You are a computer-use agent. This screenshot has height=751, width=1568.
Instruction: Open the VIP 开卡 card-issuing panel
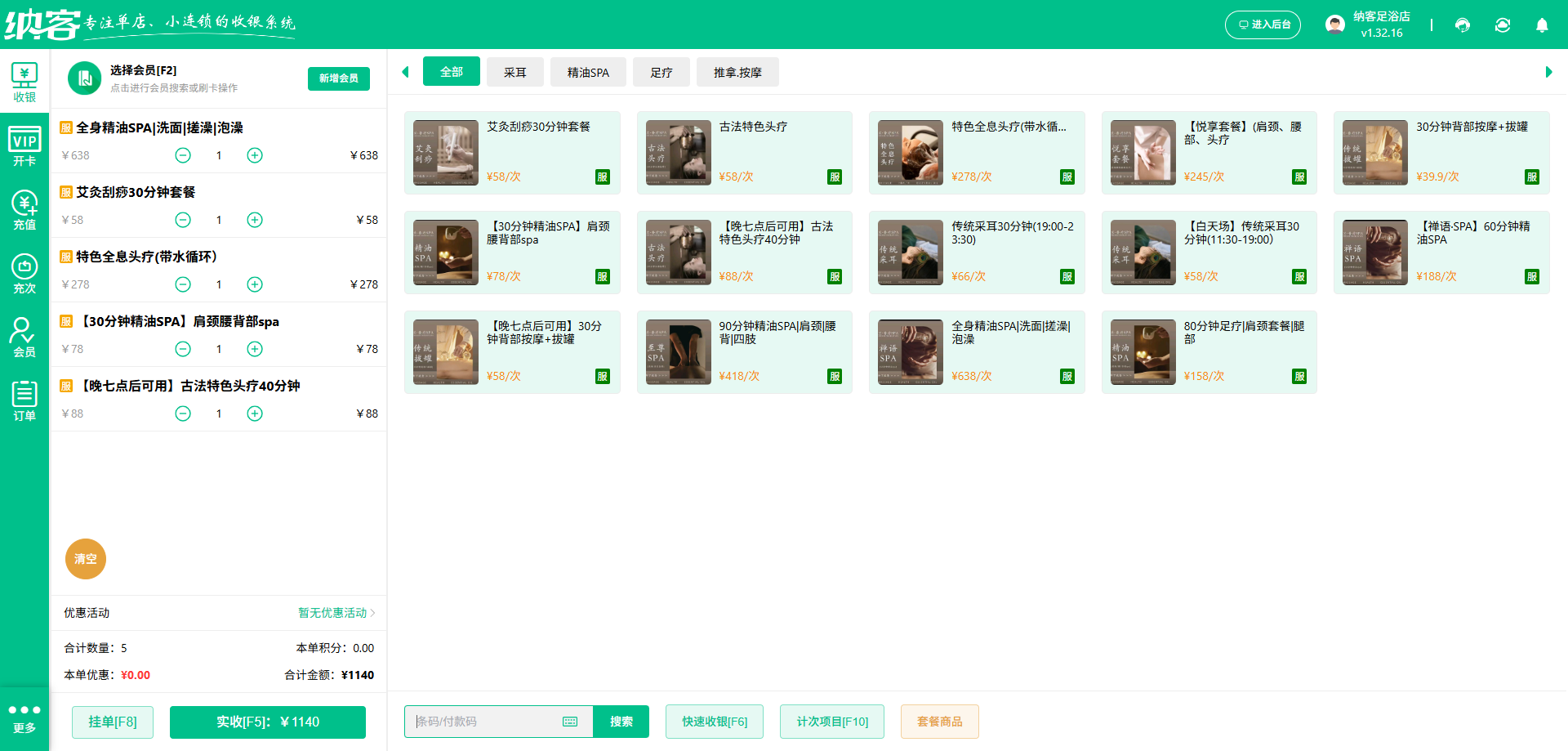click(x=24, y=147)
